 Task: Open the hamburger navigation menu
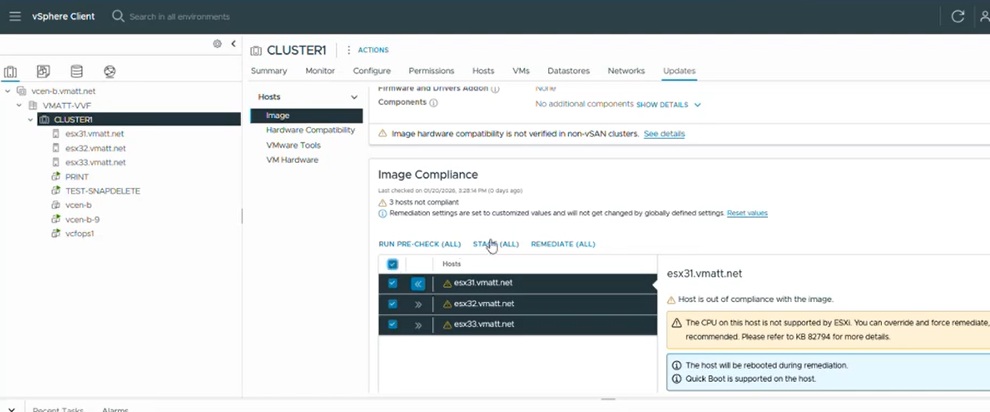click(14, 16)
